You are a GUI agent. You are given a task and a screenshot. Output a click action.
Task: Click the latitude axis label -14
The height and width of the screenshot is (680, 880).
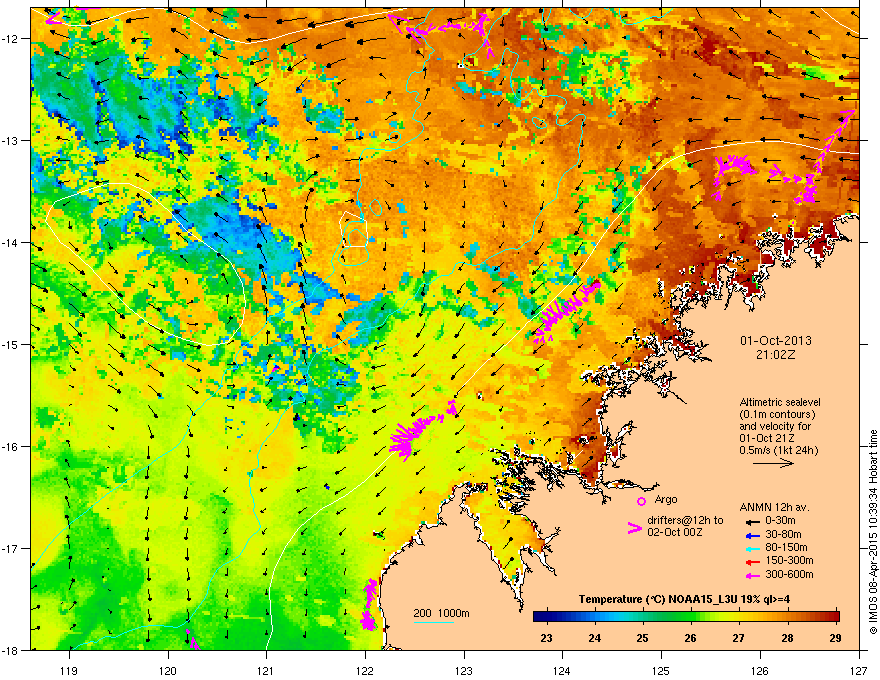pos(10,243)
